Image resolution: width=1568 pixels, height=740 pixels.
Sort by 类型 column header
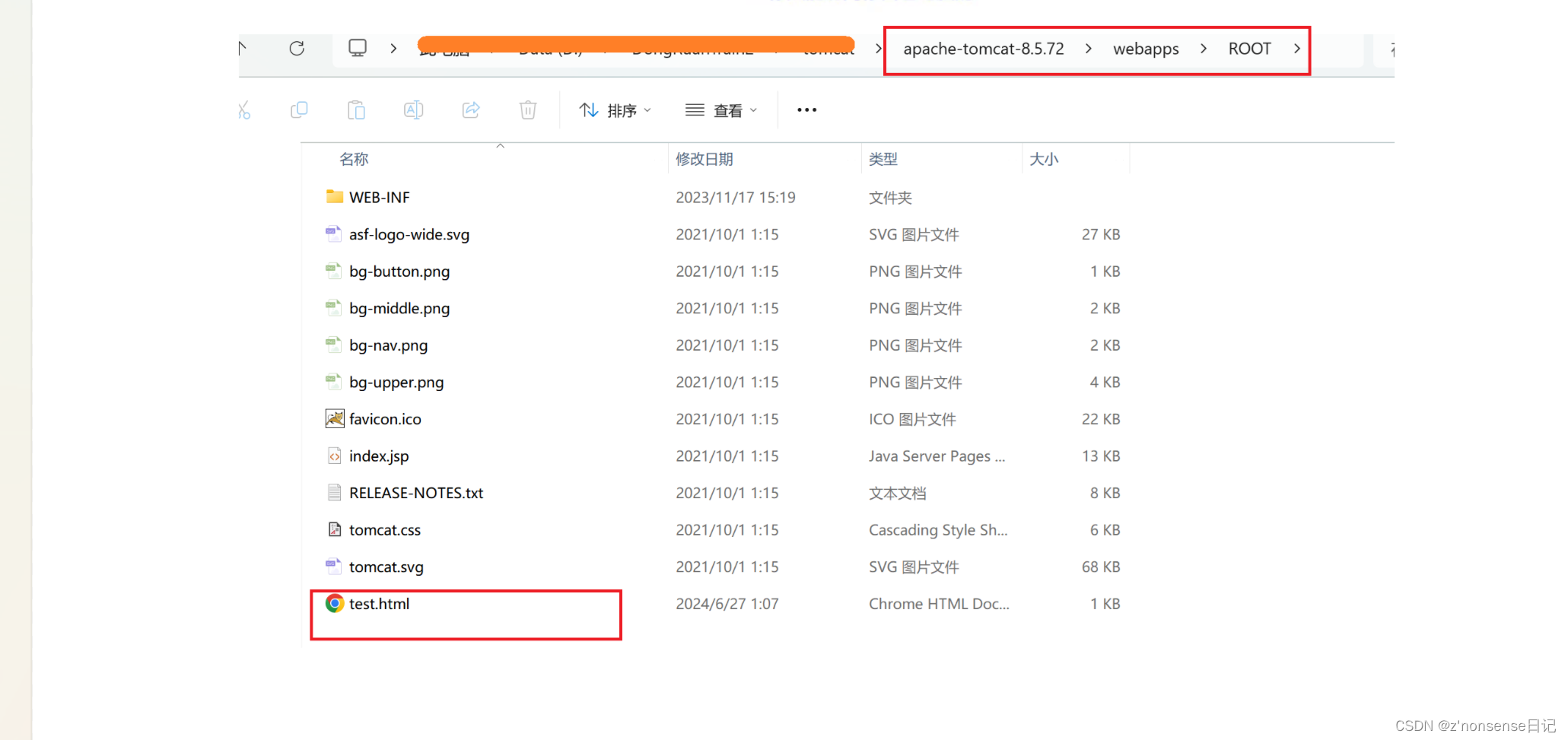point(883,159)
